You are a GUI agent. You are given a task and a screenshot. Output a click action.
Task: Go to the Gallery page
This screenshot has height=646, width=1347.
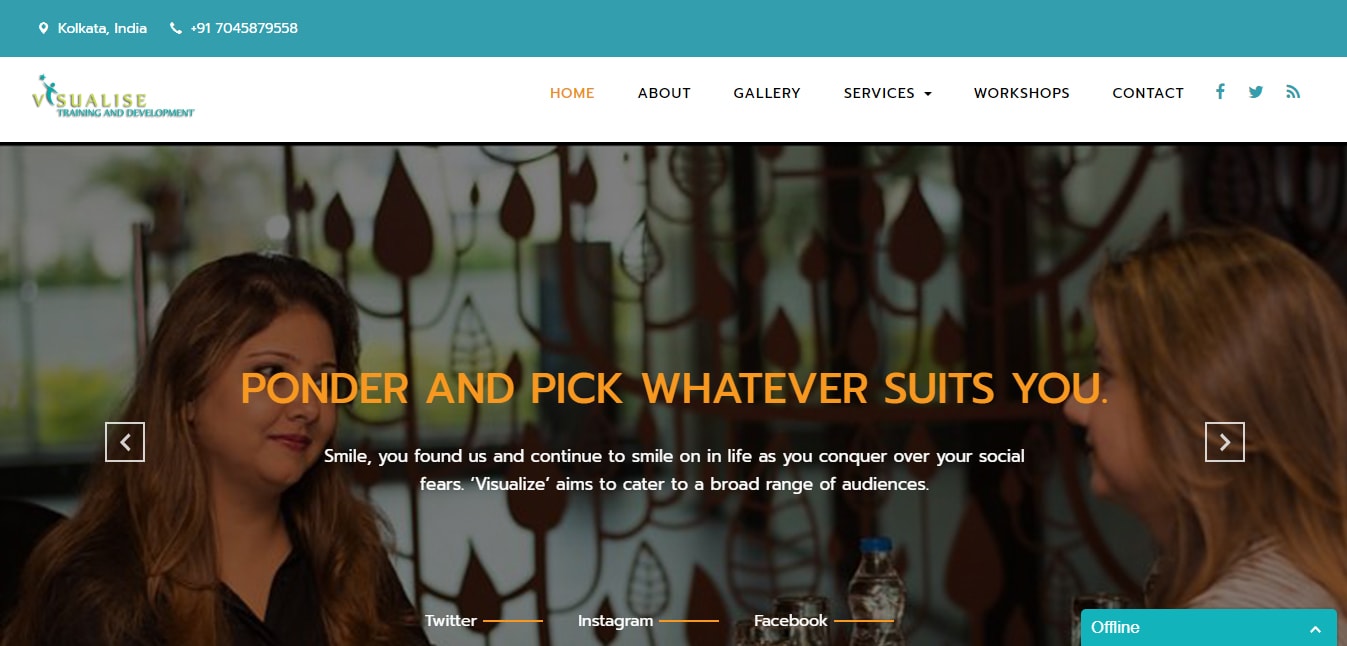767,93
